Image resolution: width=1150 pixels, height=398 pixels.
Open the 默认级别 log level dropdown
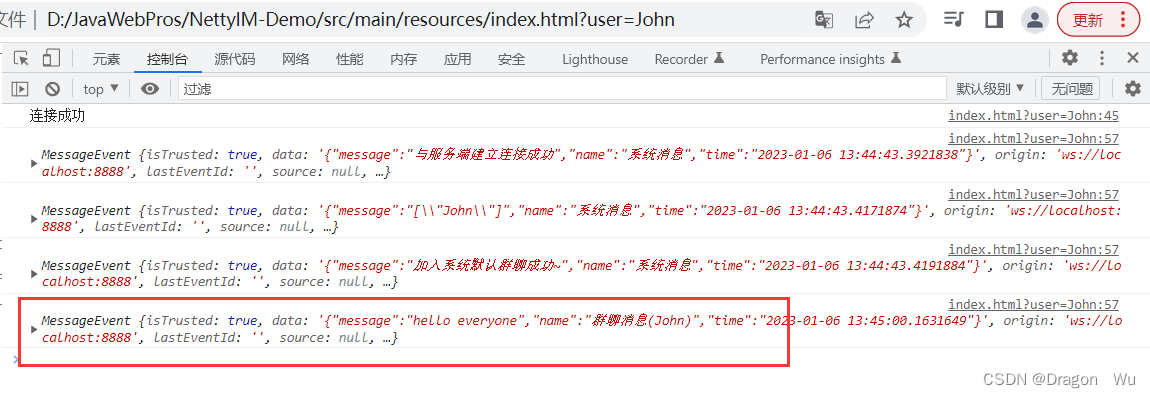pos(990,89)
